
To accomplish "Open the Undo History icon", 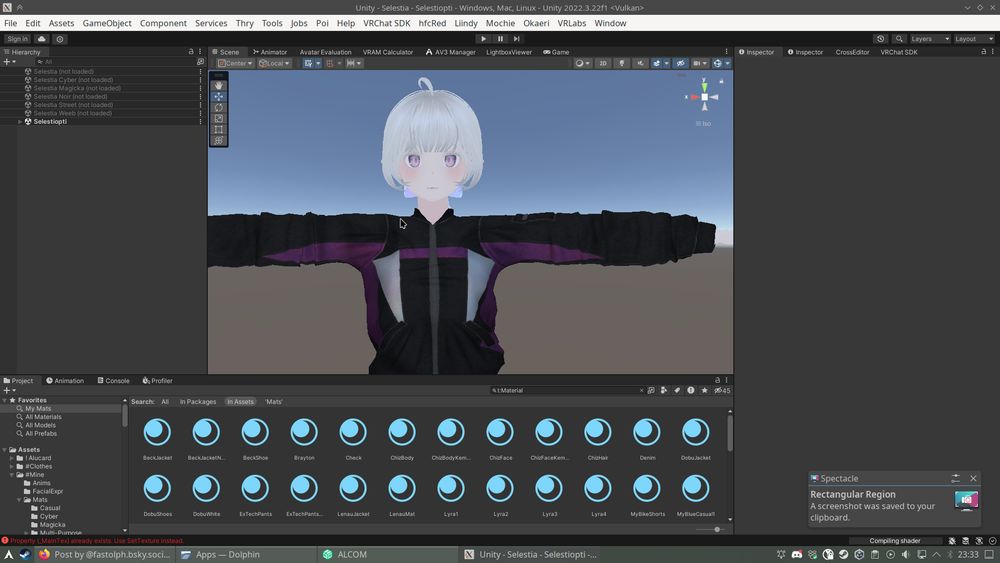I will coord(881,39).
